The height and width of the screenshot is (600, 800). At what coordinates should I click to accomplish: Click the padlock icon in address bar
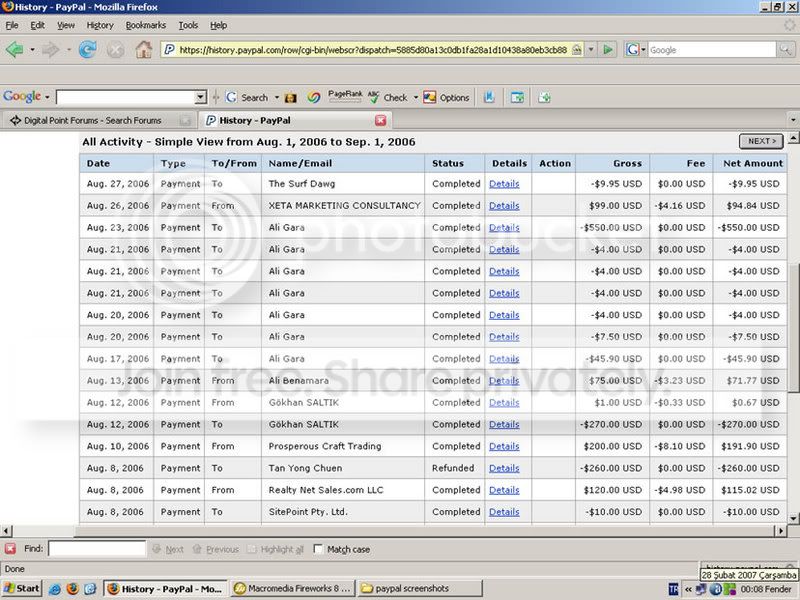click(x=577, y=49)
